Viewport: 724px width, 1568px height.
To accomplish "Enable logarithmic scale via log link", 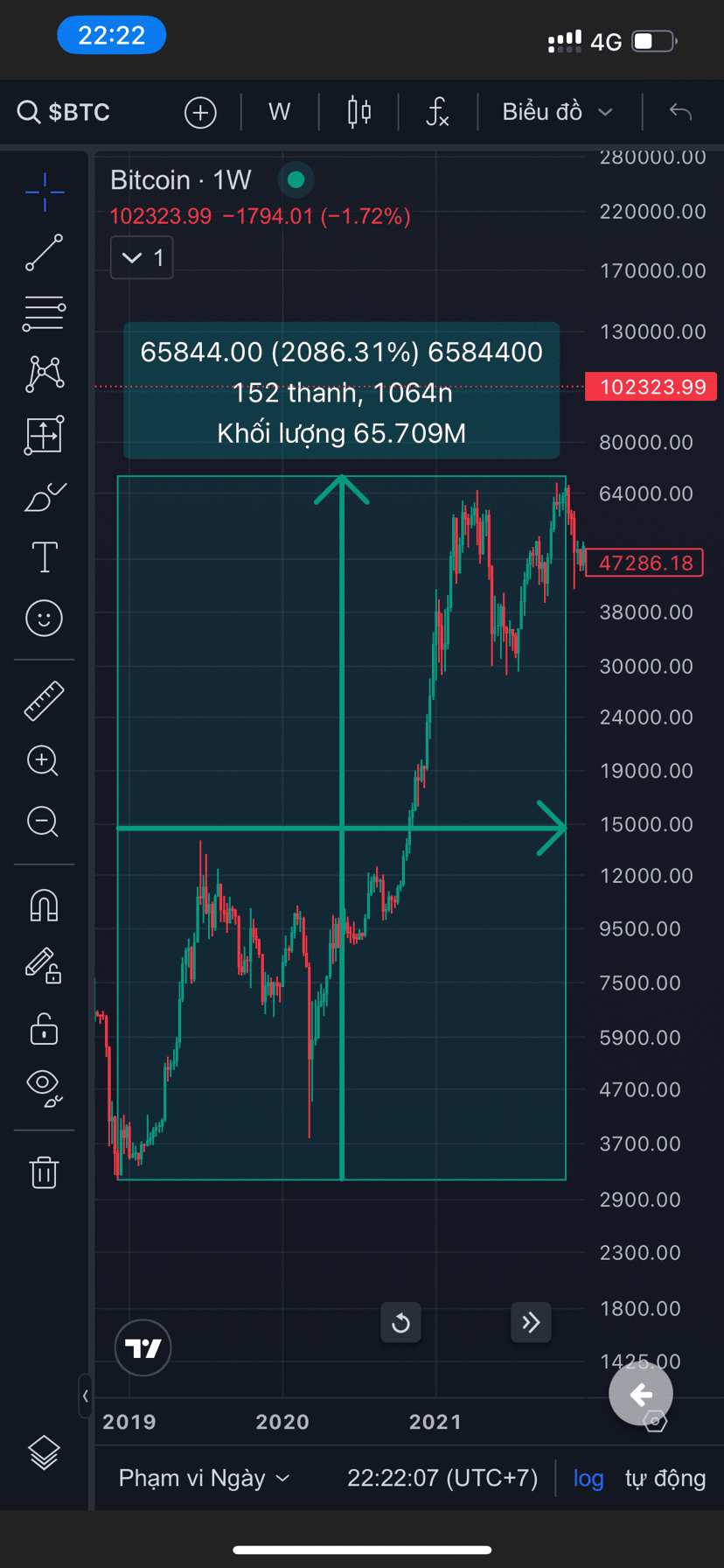I will pyautogui.click(x=588, y=1478).
